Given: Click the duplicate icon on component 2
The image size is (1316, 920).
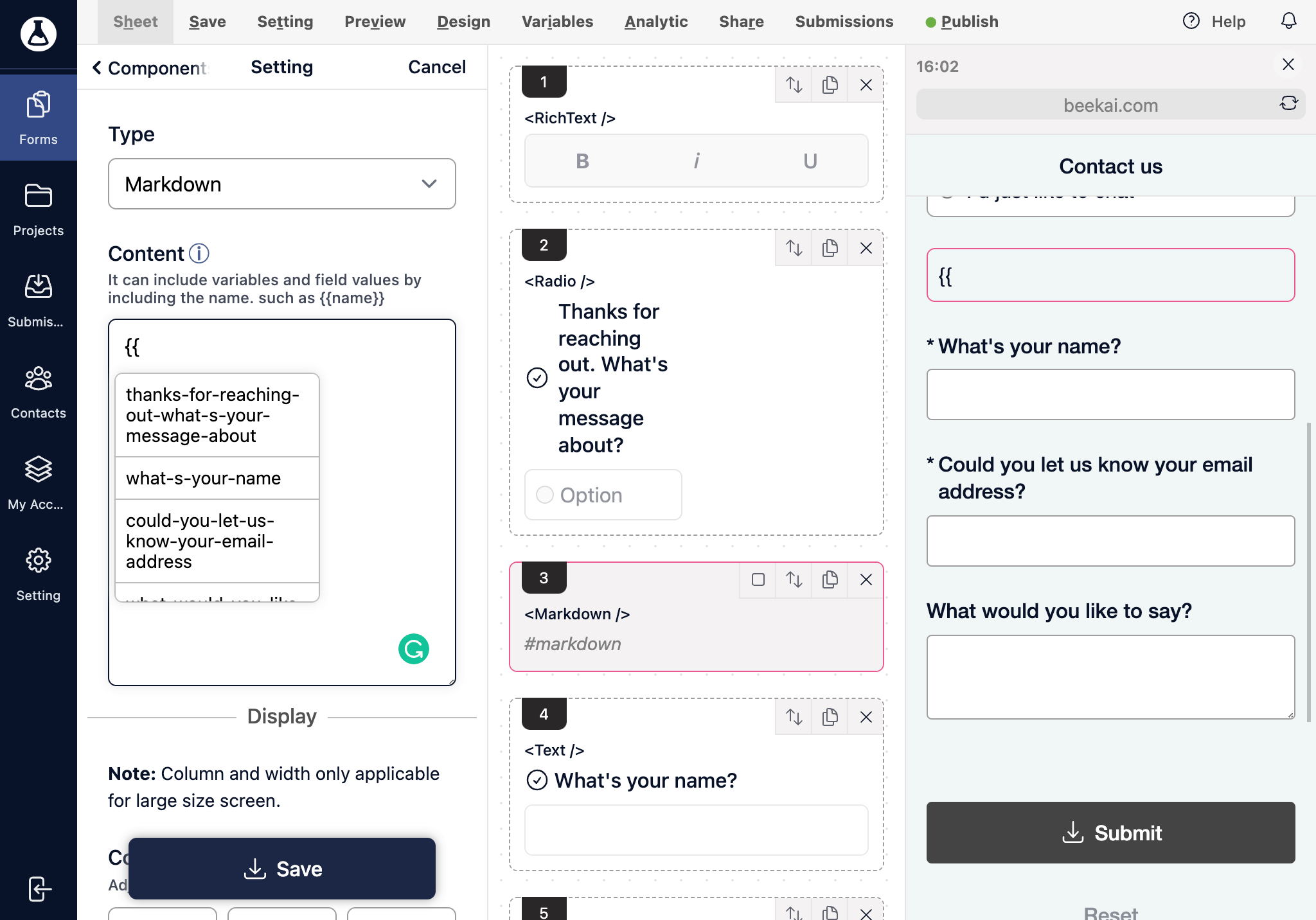Looking at the screenshot, I should tap(830, 248).
